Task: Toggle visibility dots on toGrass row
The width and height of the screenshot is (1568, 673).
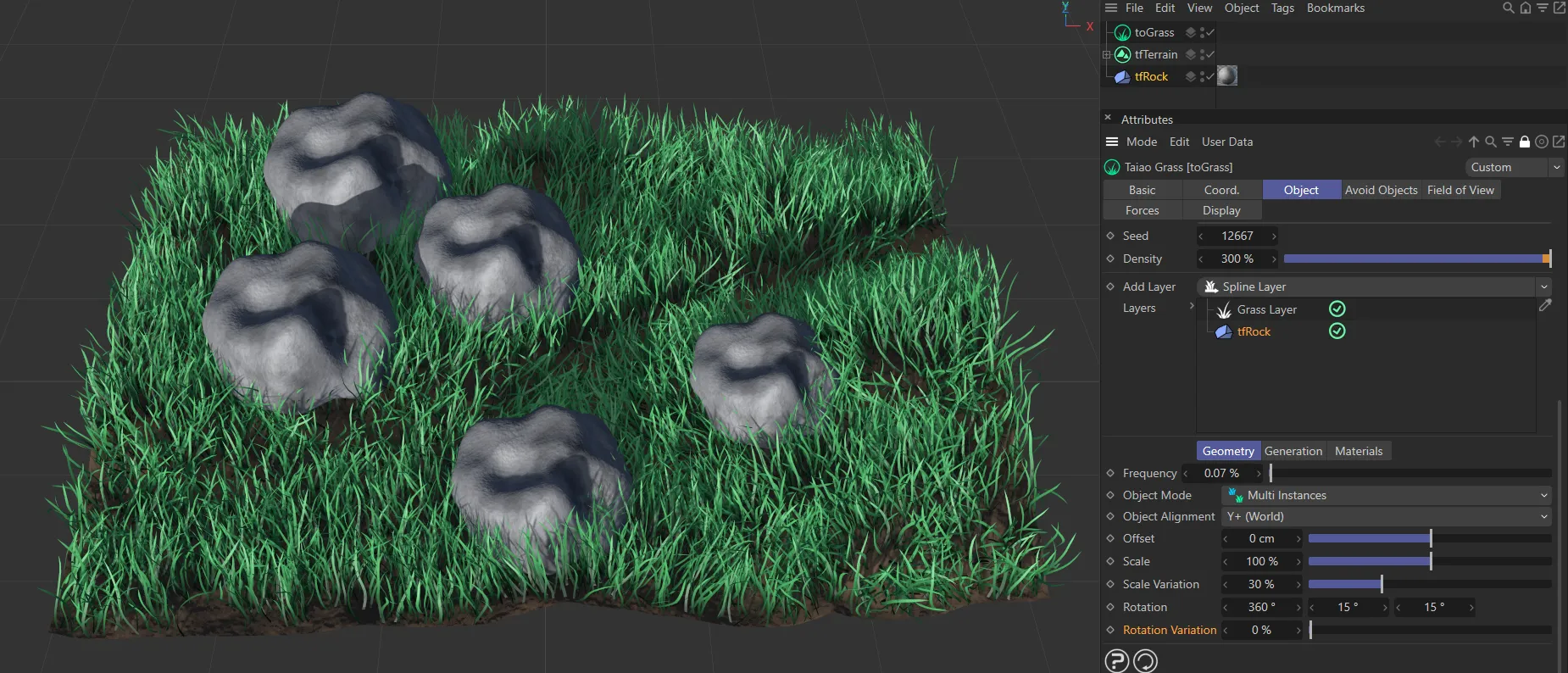Action: coord(1203,32)
